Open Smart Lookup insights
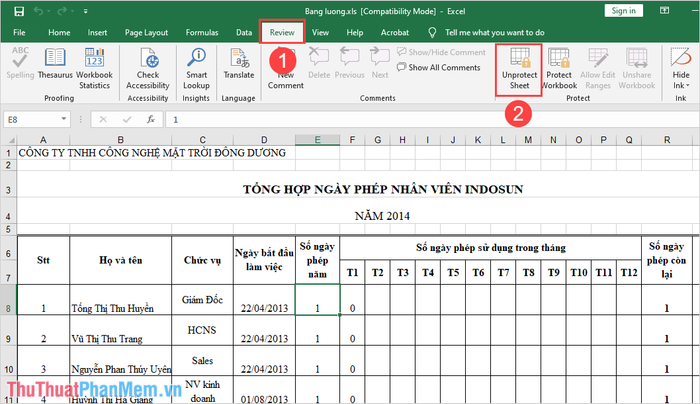 (x=196, y=68)
